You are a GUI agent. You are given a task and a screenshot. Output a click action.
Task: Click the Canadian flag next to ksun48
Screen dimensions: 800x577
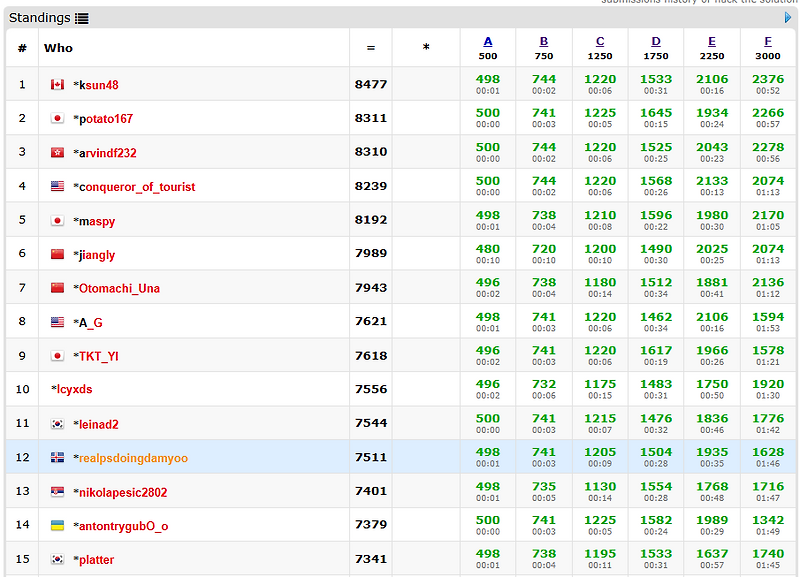pyautogui.click(x=57, y=85)
